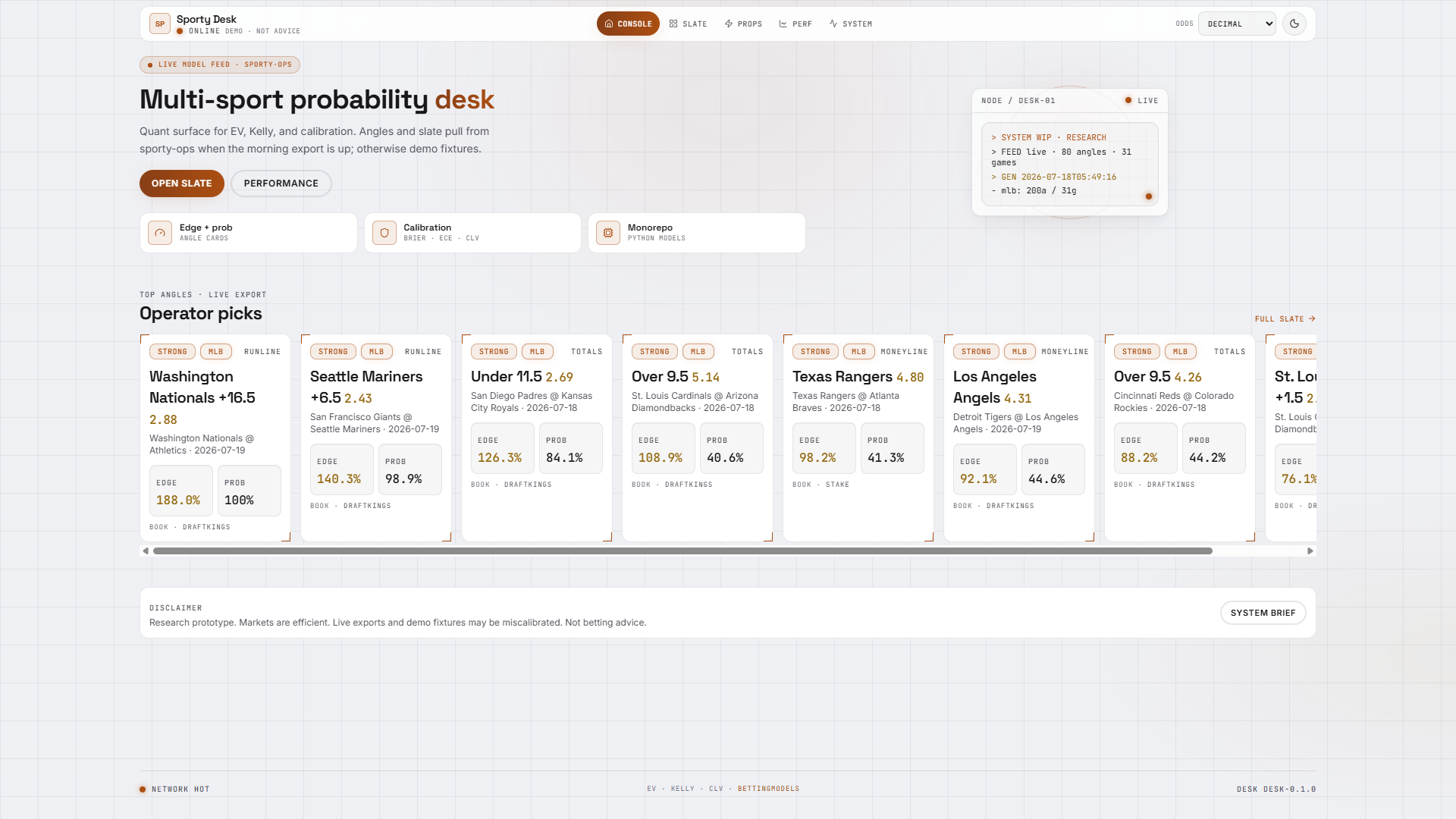Open the Seattle Mariners +6.5 pick card

(376, 438)
